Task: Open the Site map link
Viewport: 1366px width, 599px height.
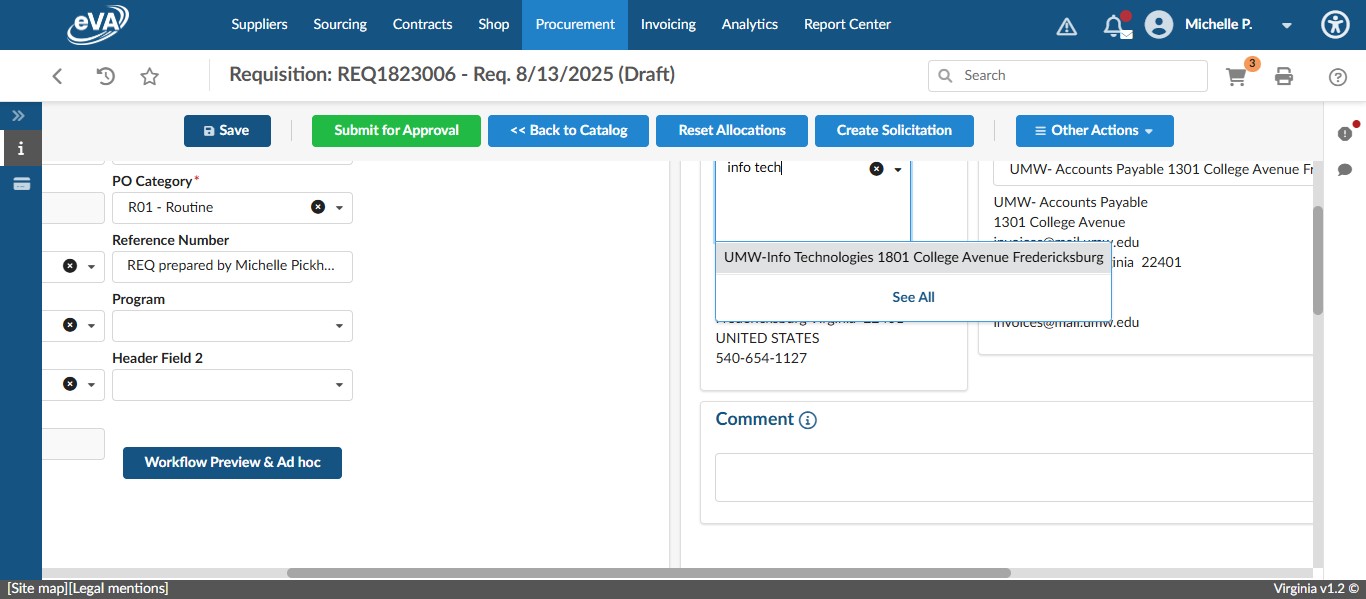Action: (x=36, y=589)
